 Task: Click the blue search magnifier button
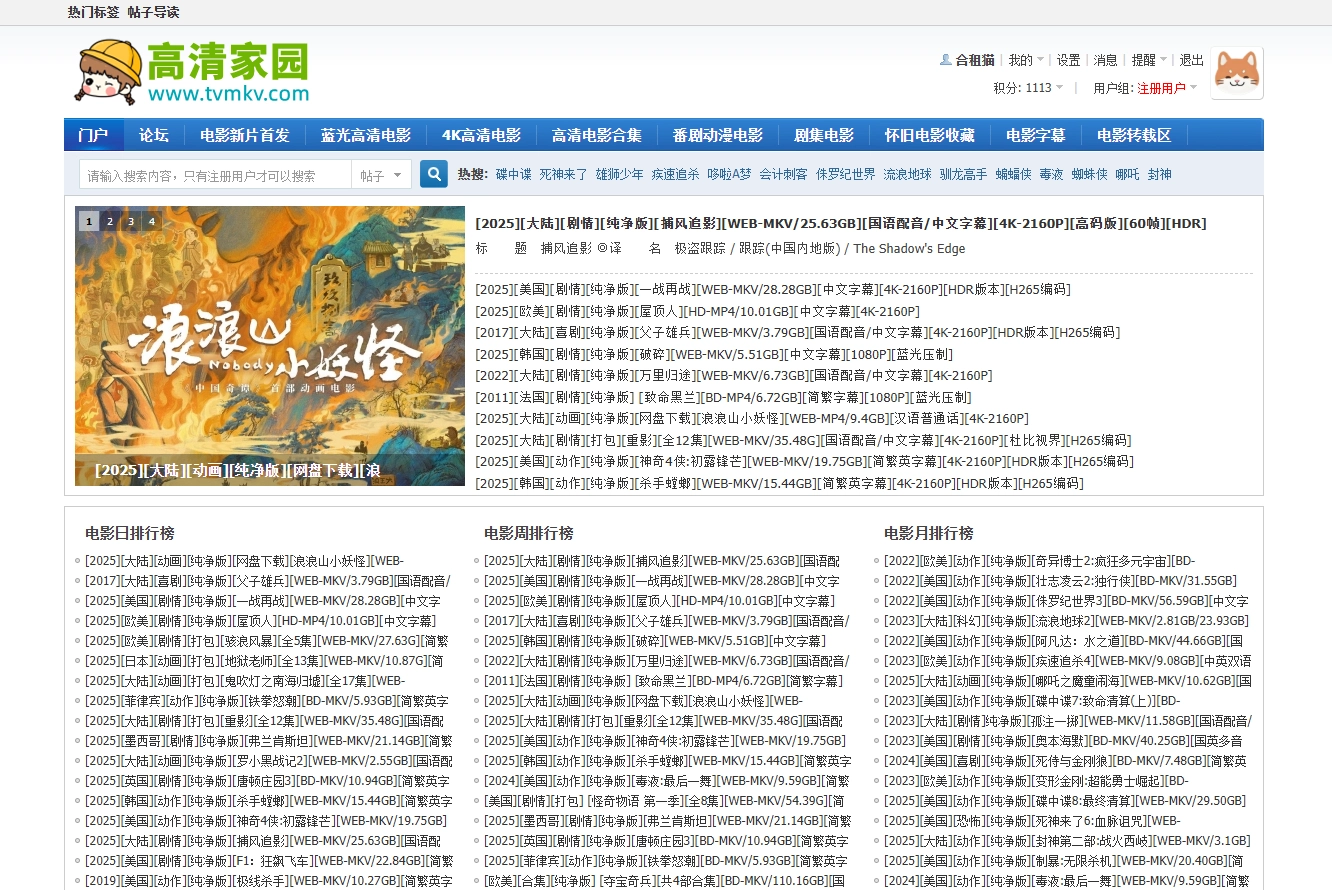tap(433, 174)
